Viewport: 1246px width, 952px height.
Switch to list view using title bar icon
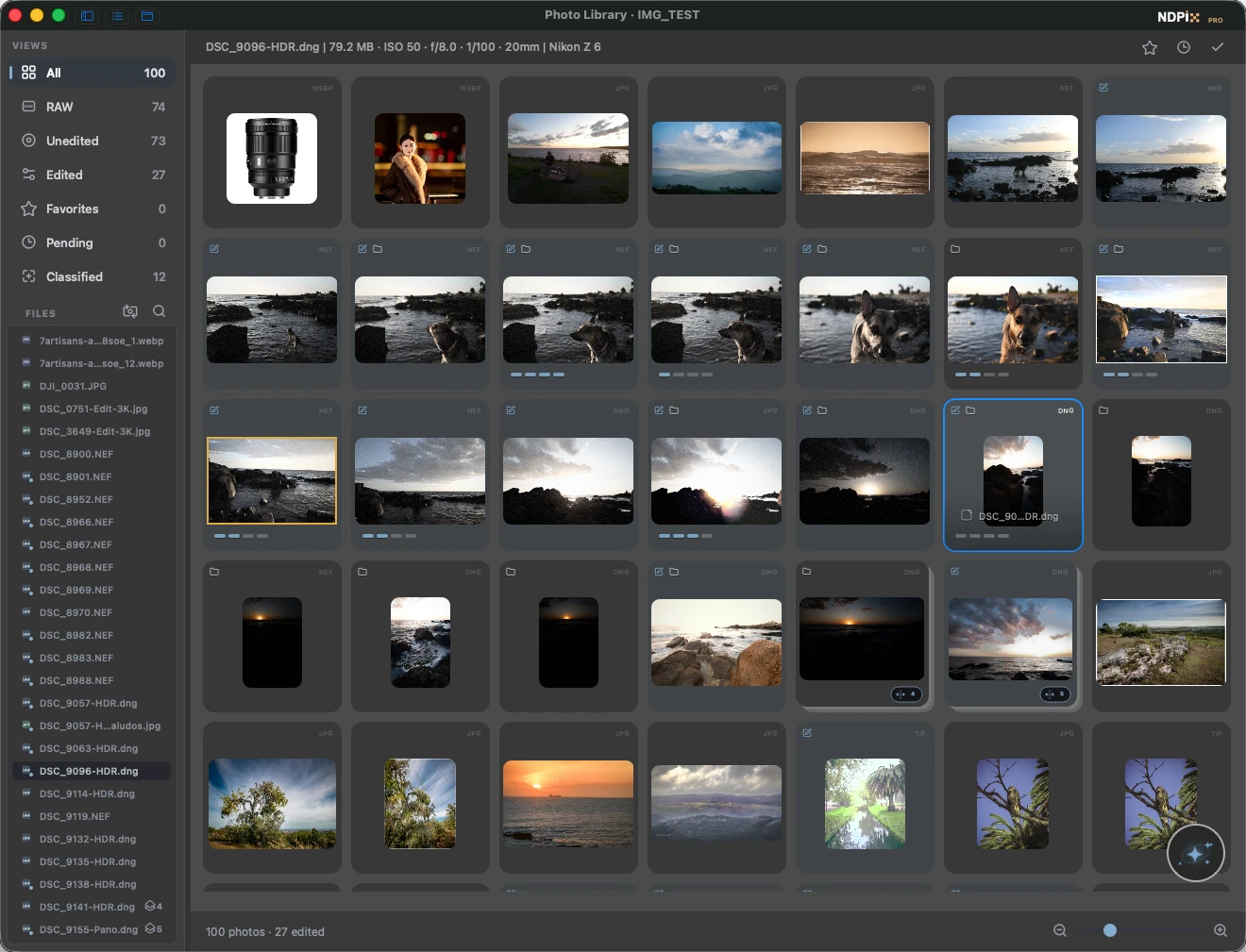pyautogui.click(x=117, y=15)
